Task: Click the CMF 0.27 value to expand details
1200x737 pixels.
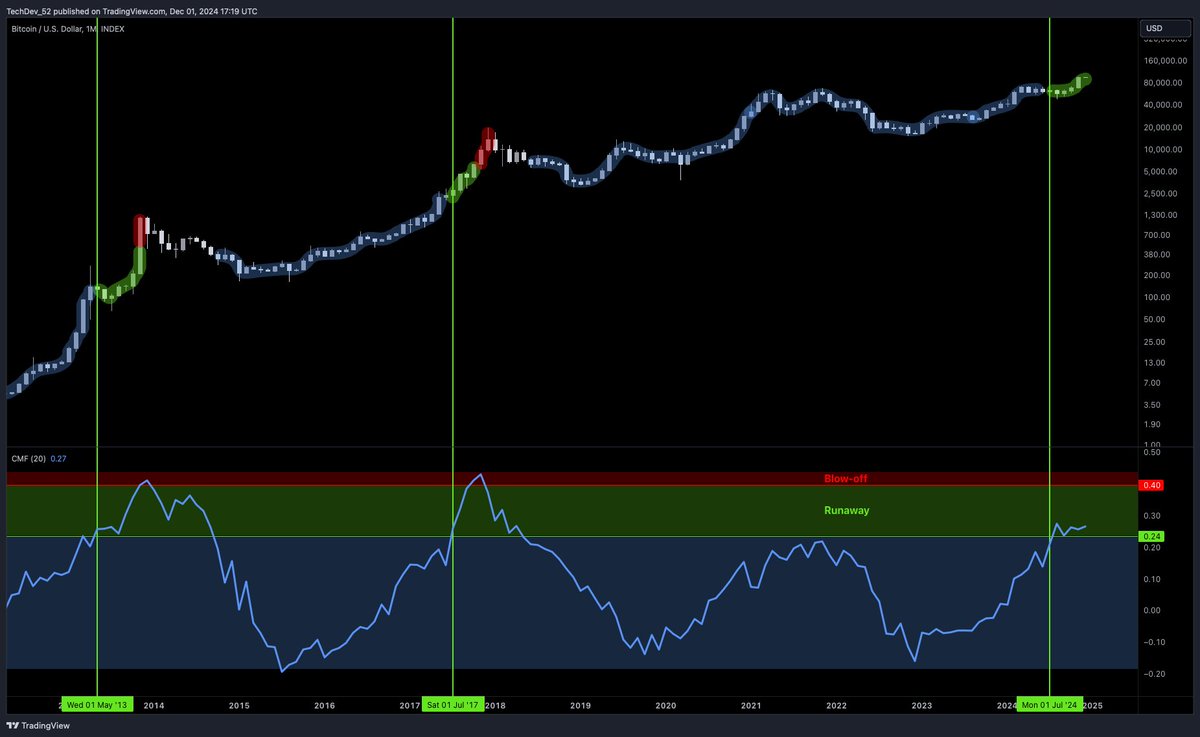Action: click(x=57, y=457)
